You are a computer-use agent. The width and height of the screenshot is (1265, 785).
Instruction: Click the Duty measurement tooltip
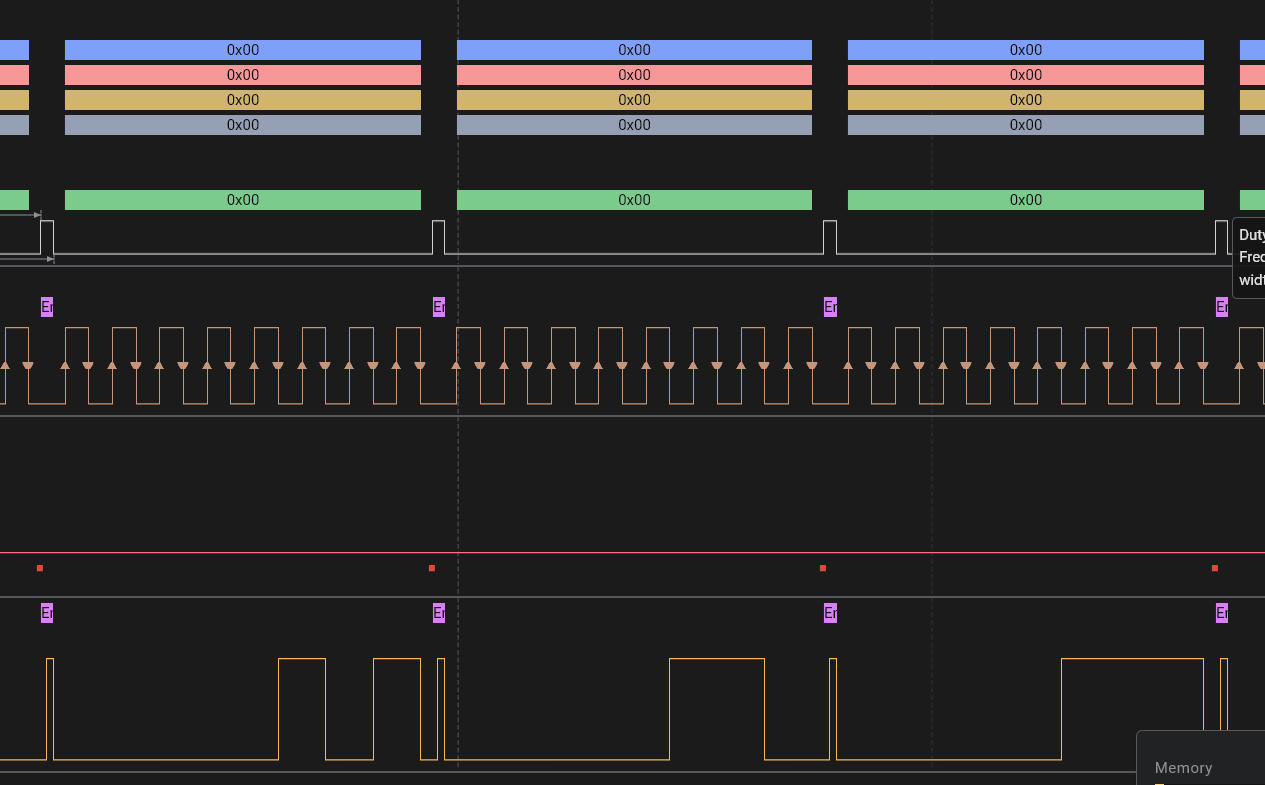pyautogui.click(x=1250, y=257)
